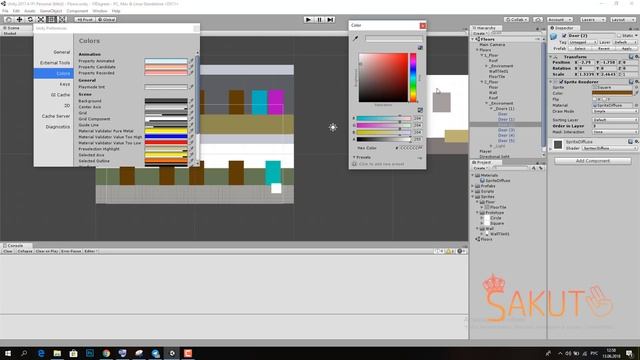This screenshot has width=640, height=360.
Task: Click prefab Revert button in Inspector
Action: [x=604, y=49]
